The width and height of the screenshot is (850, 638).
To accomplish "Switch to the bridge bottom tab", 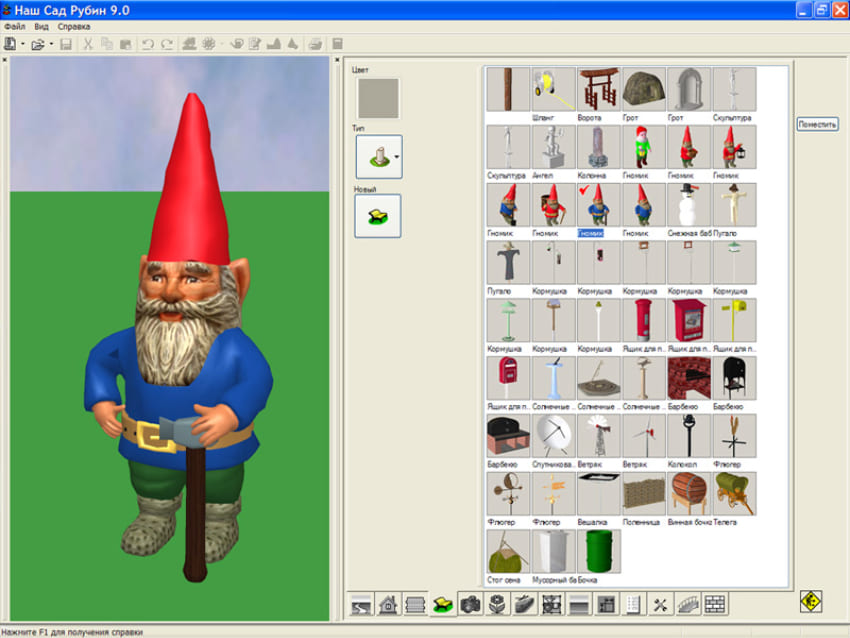I will pyautogui.click(x=688, y=604).
